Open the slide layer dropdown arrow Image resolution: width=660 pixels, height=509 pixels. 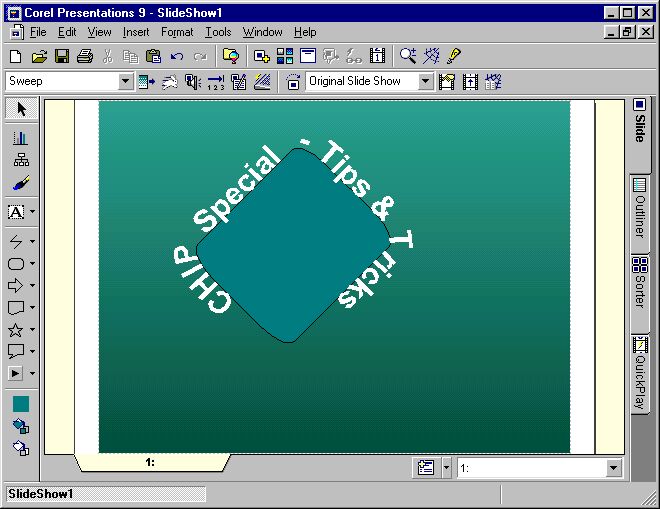[x=446, y=467]
